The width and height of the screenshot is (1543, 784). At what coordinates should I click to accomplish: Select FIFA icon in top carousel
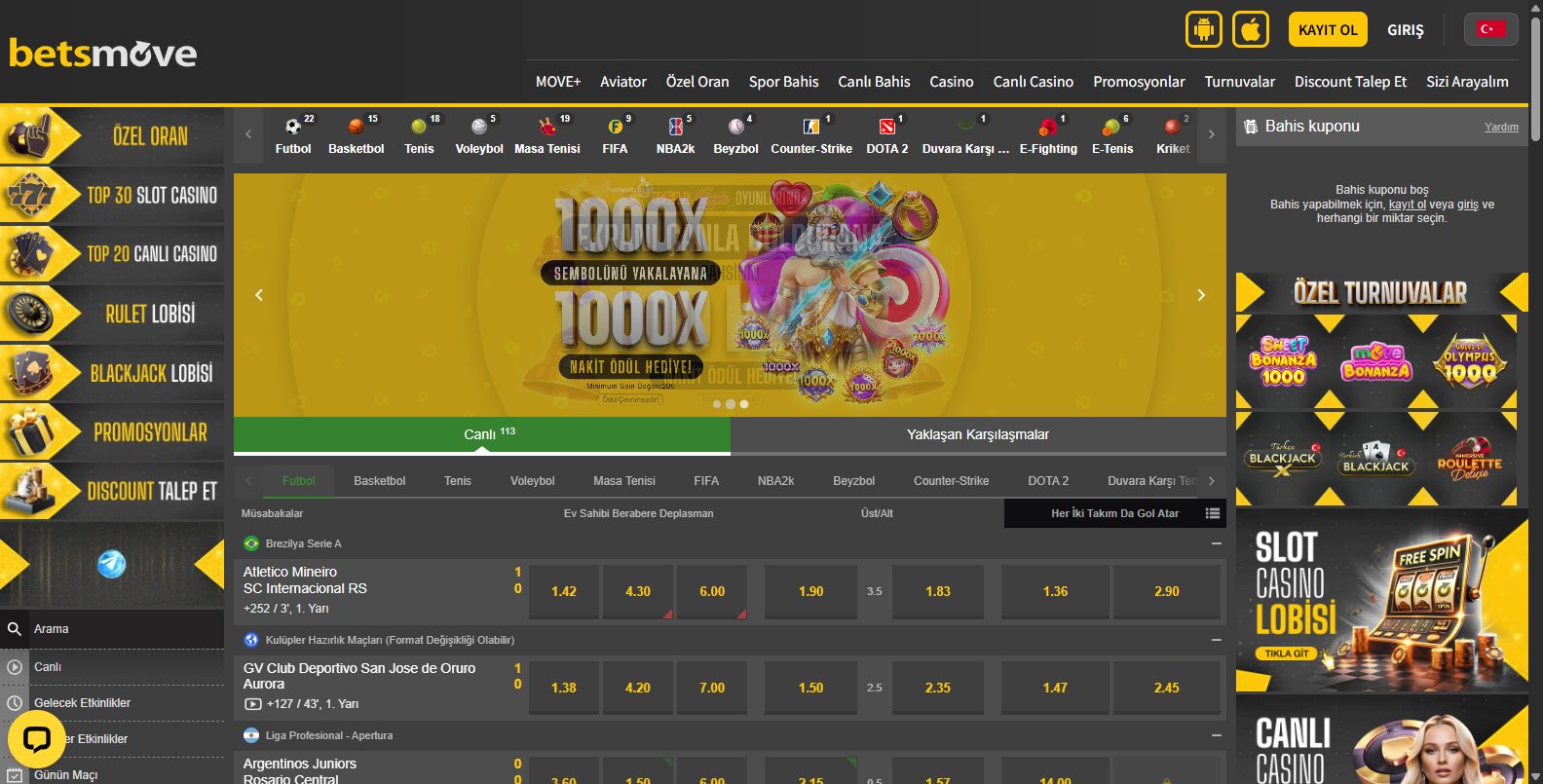pyautogui.click(x=615, y=135)
